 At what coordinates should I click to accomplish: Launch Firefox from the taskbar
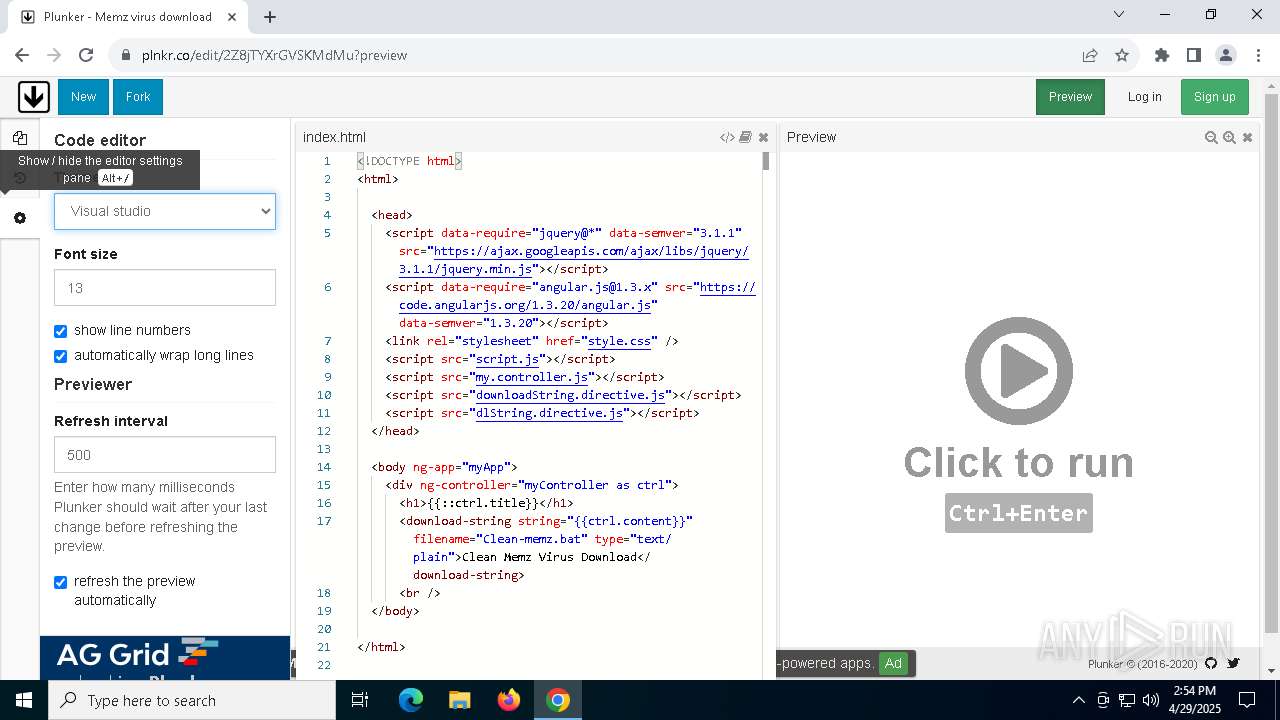[x=509, y=700]
